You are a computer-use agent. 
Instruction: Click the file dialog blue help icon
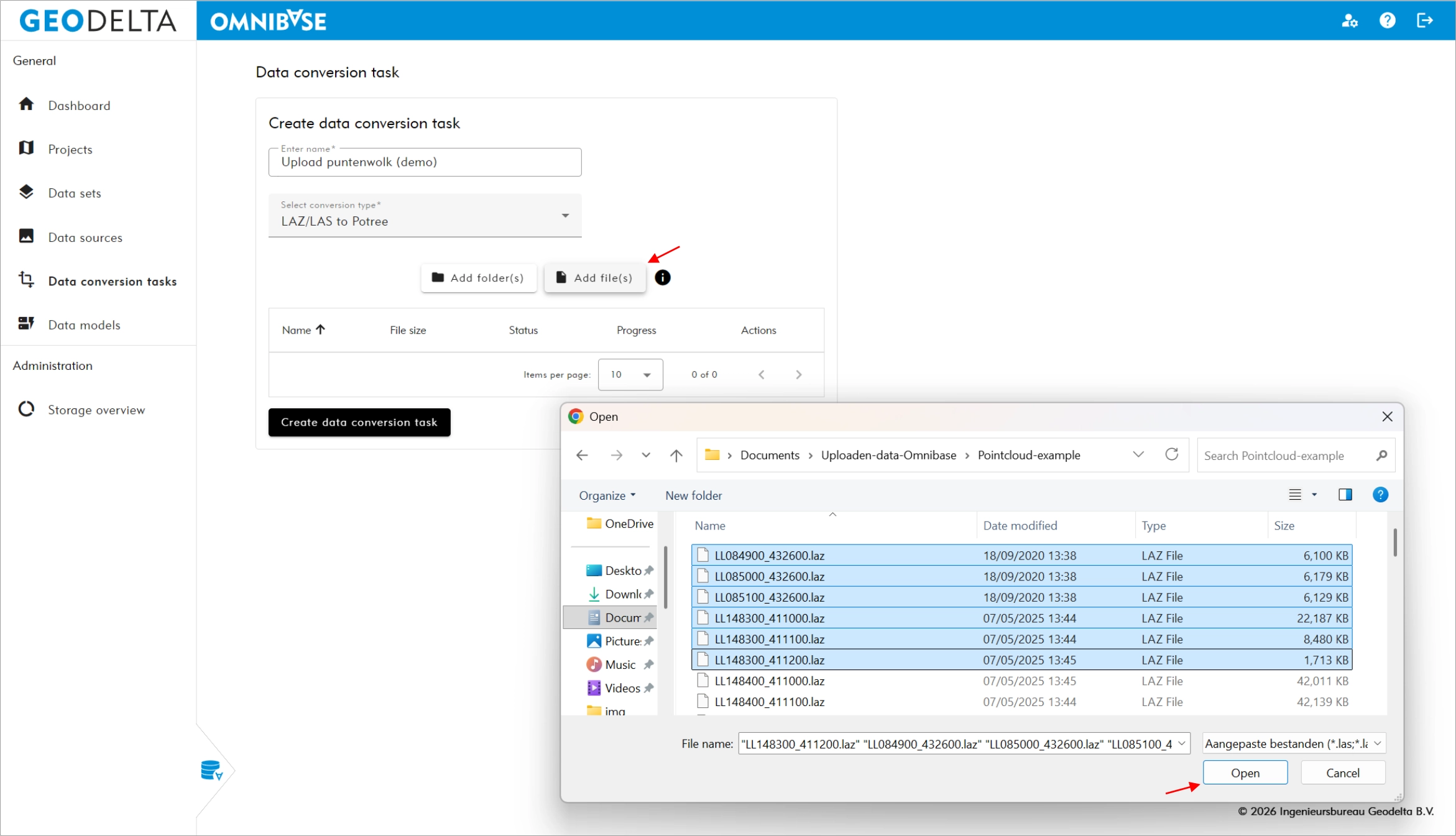1380,495
